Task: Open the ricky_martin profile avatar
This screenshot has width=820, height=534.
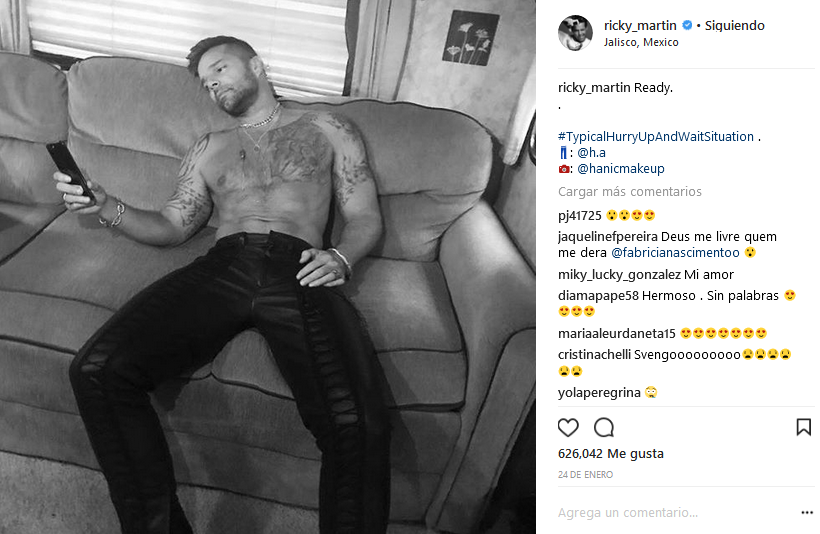Action: click(575, 32)
